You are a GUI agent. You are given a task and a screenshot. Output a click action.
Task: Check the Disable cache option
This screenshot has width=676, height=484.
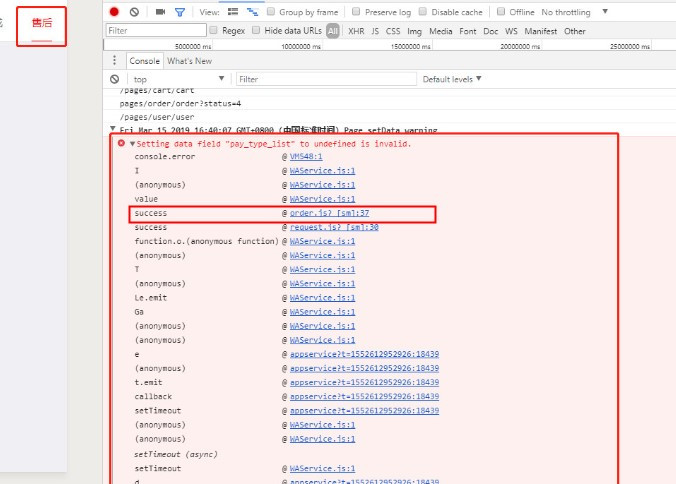423,12
